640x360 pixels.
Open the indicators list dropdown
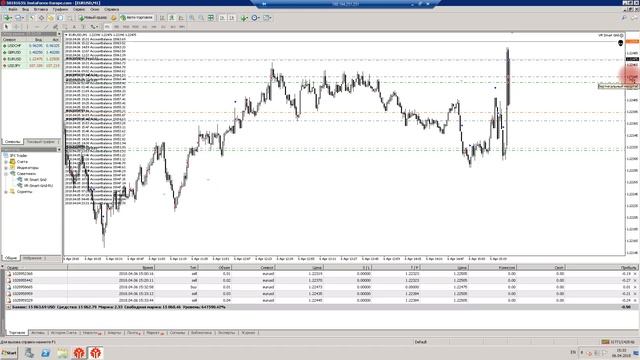244,18
